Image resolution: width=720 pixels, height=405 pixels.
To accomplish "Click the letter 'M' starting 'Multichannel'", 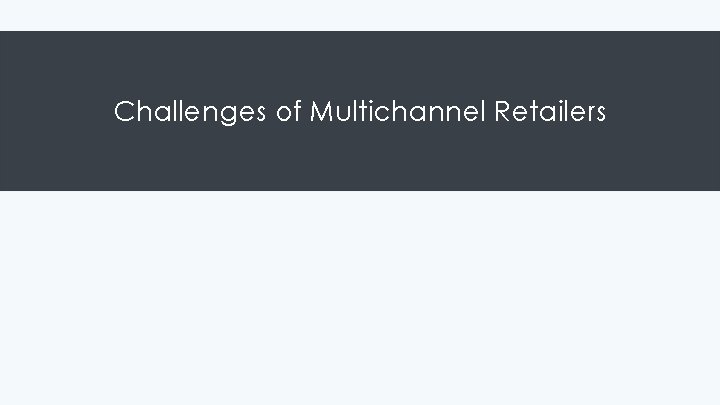I will click(x=321, y=111).
